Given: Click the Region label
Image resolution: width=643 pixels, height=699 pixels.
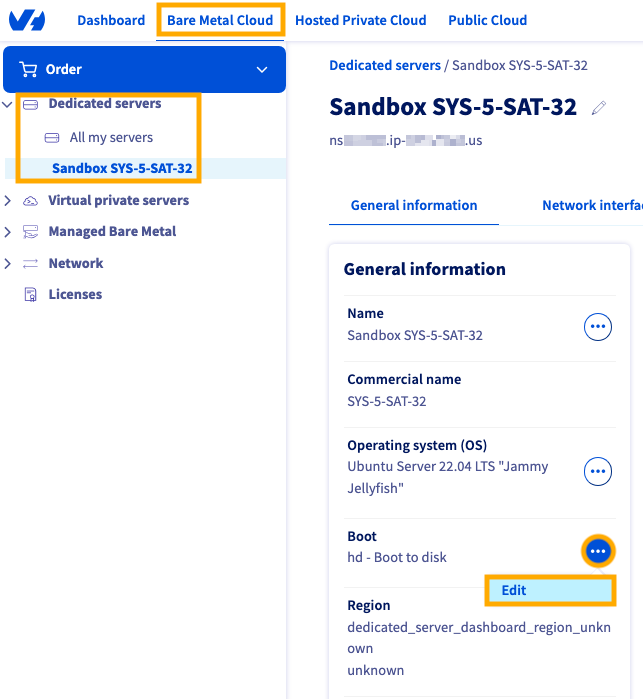Looking at the screenshot, I should pyautogui.click(x=369, y=606).
